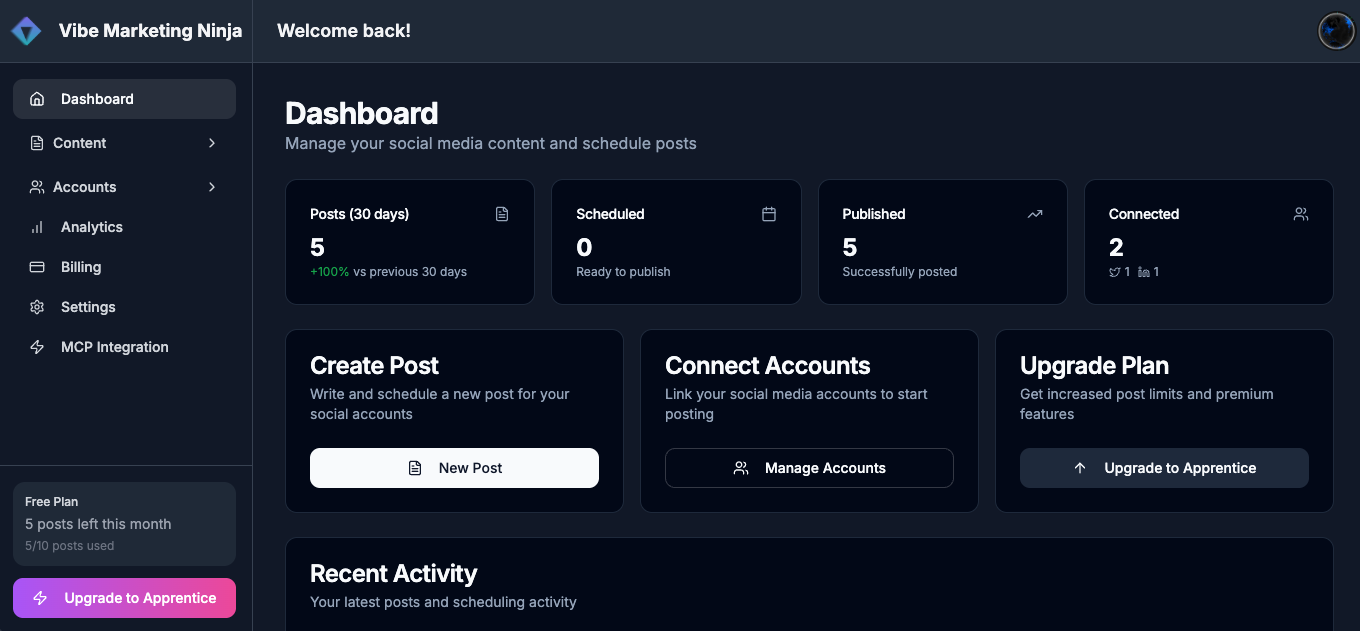Click the trending arrow icon in Published card
The image size is (1360, 631).
pyautogui.click(x=1035, y=214)
